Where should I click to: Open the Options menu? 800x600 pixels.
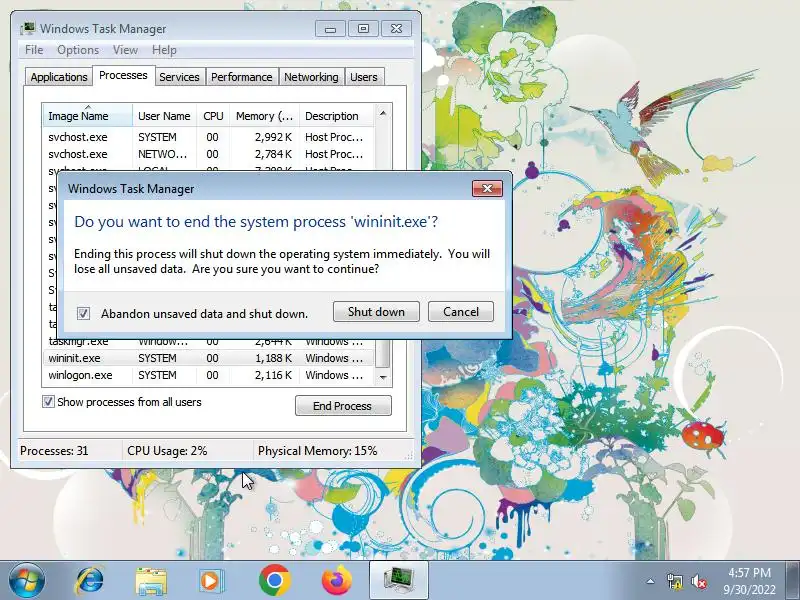[x=78, y=50]
